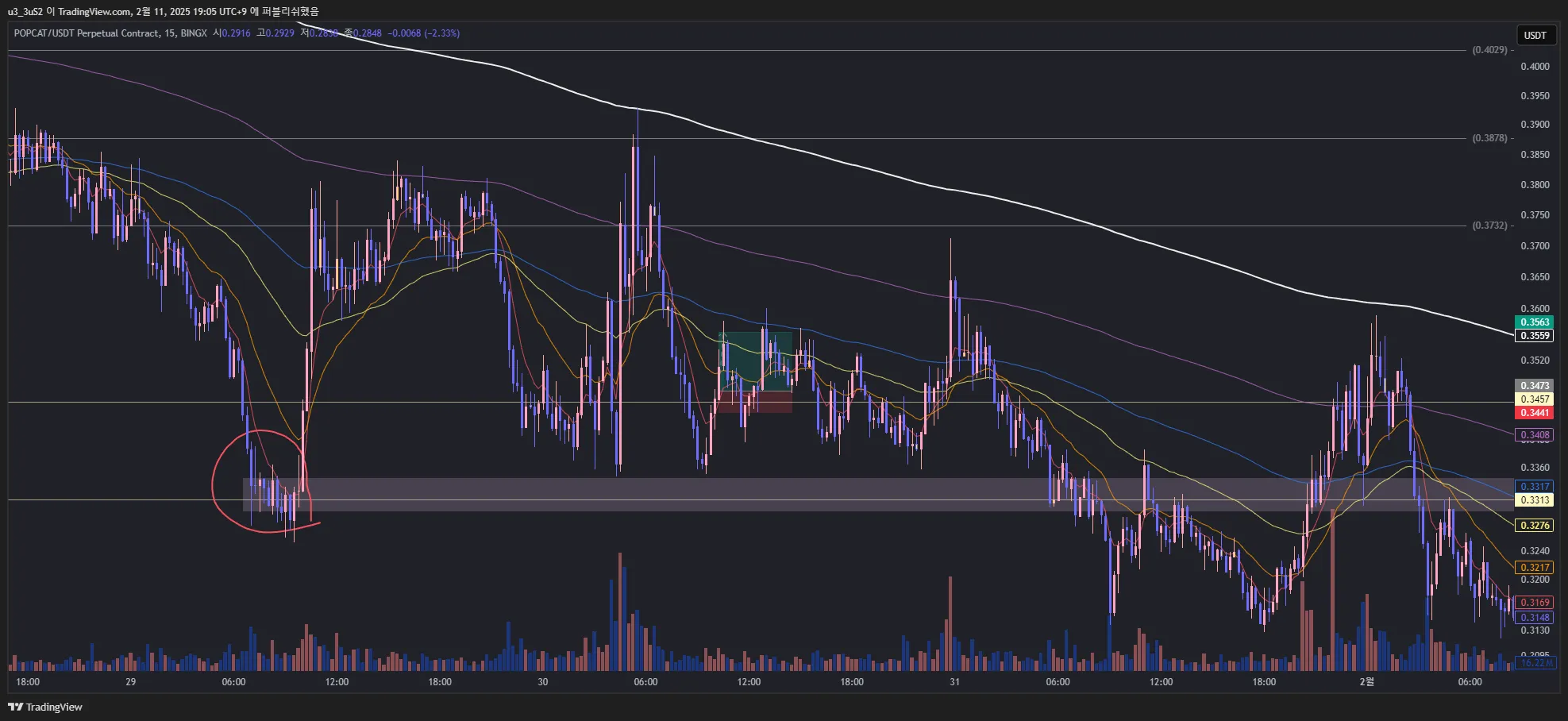Select the horizontal line label (0.3732)
The width and height of the screenshot is (1568, 721).
click(x=1489, y=226)
